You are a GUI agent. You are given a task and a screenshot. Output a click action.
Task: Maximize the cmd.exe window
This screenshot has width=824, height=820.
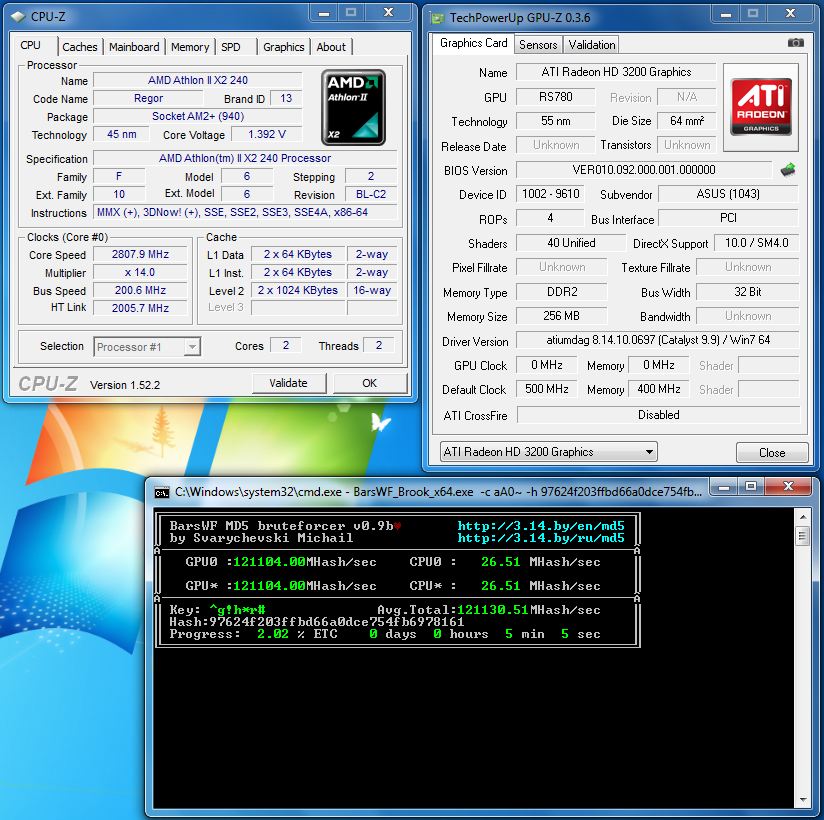(751, 487)
